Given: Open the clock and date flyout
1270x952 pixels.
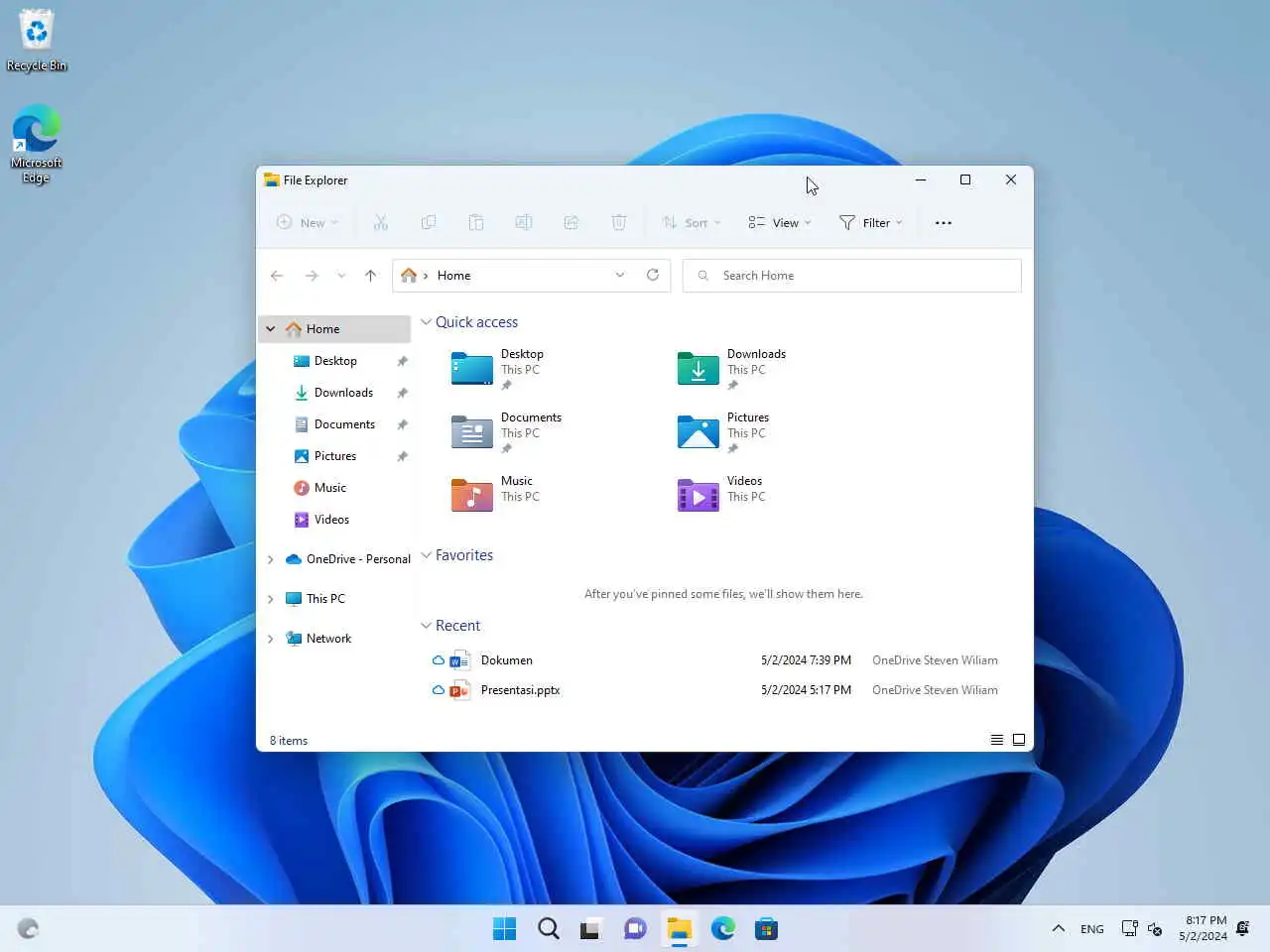Looking at the screenshot, I should click(x=1204, y=928).
